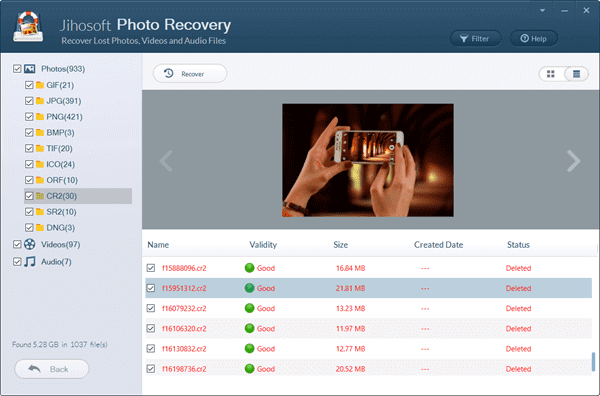Click the Recover button

[x=190, y=73]
